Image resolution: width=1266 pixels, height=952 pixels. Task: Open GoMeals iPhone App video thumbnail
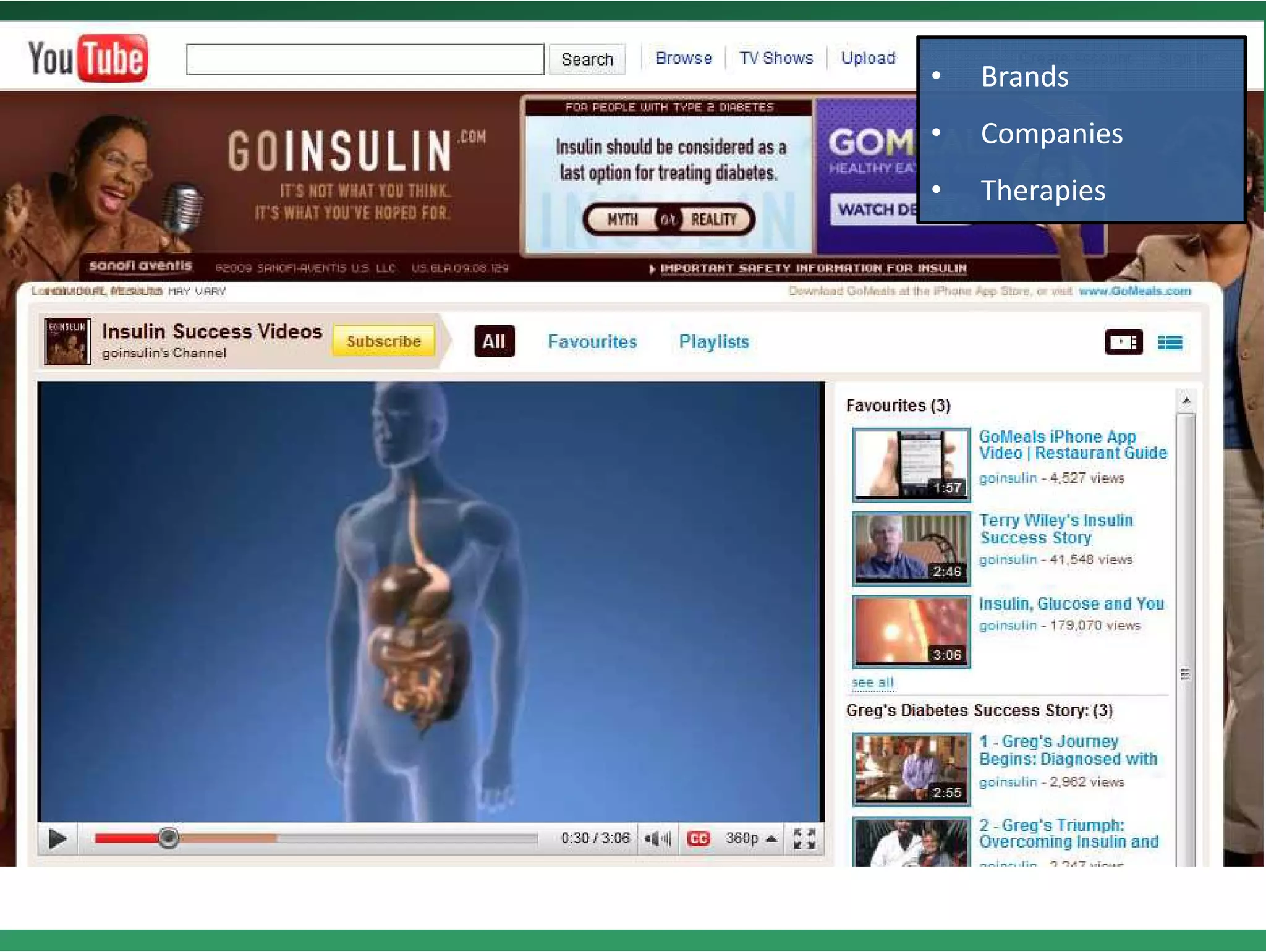pyautogui.click(x=911, y=464)
